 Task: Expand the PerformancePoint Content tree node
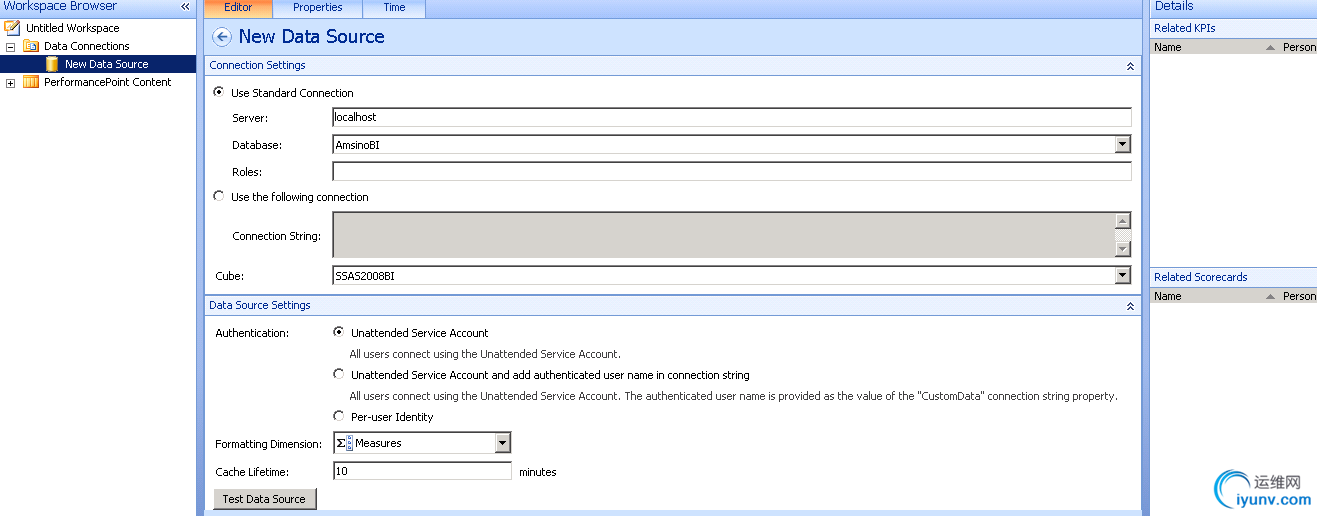click(11, 83)
